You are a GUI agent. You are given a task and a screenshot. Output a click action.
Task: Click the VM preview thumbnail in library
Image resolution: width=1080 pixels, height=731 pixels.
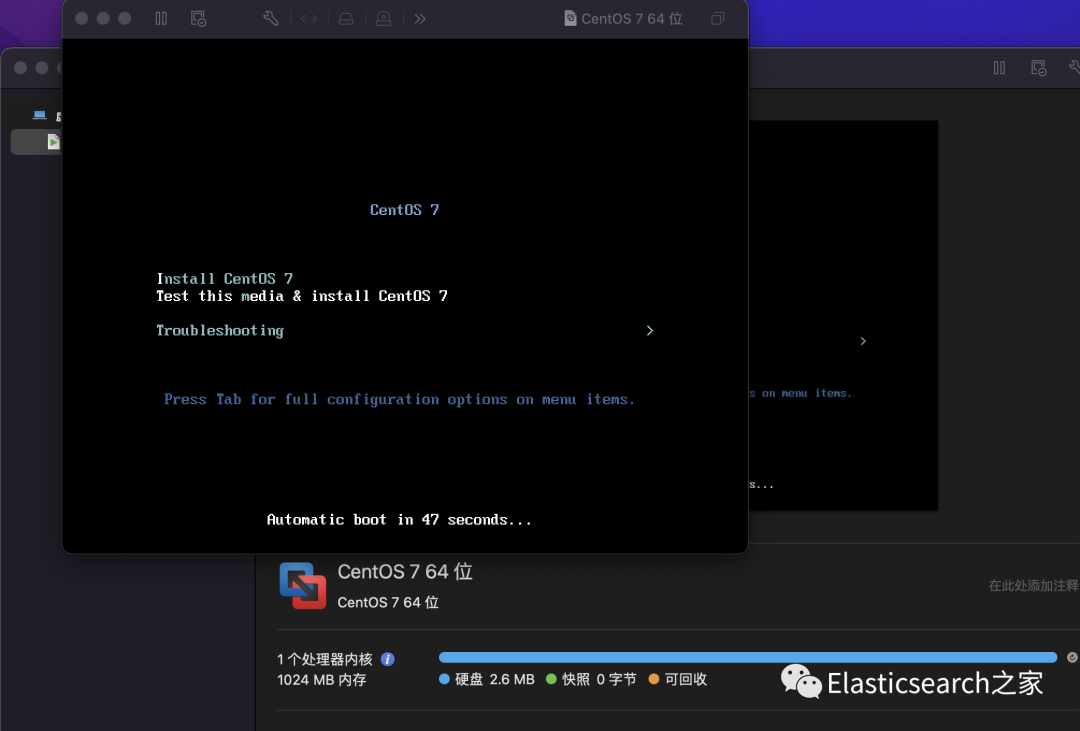pyautogui.click(x=843, y=316)
